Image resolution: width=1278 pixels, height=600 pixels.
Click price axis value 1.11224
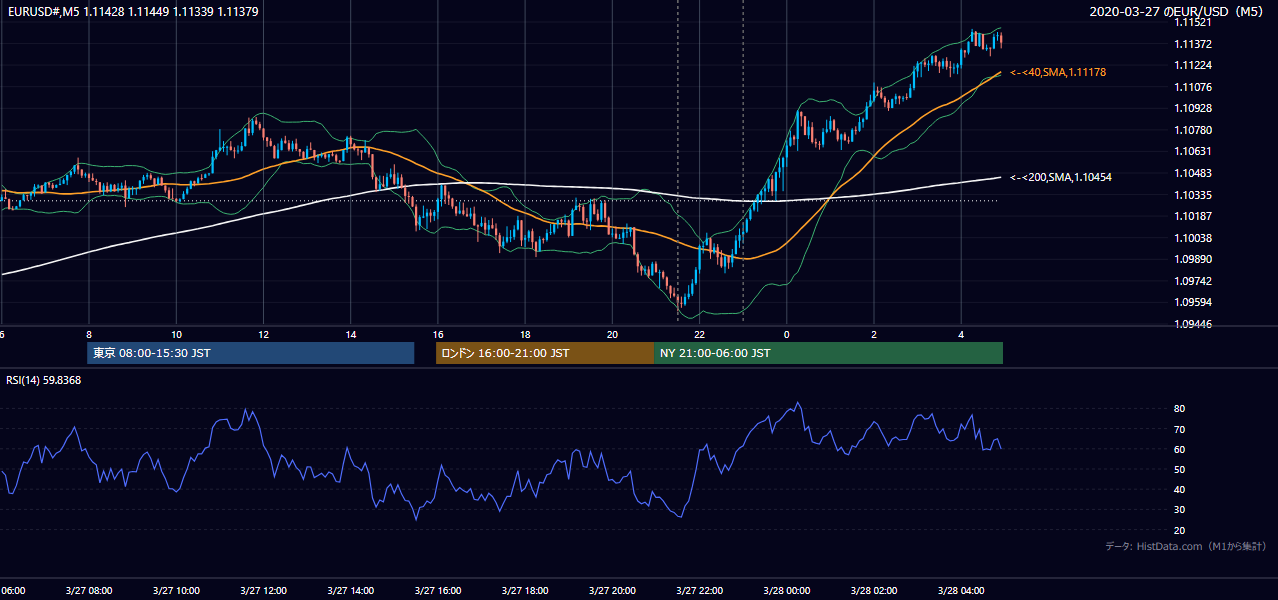(x=1192, y=65)
